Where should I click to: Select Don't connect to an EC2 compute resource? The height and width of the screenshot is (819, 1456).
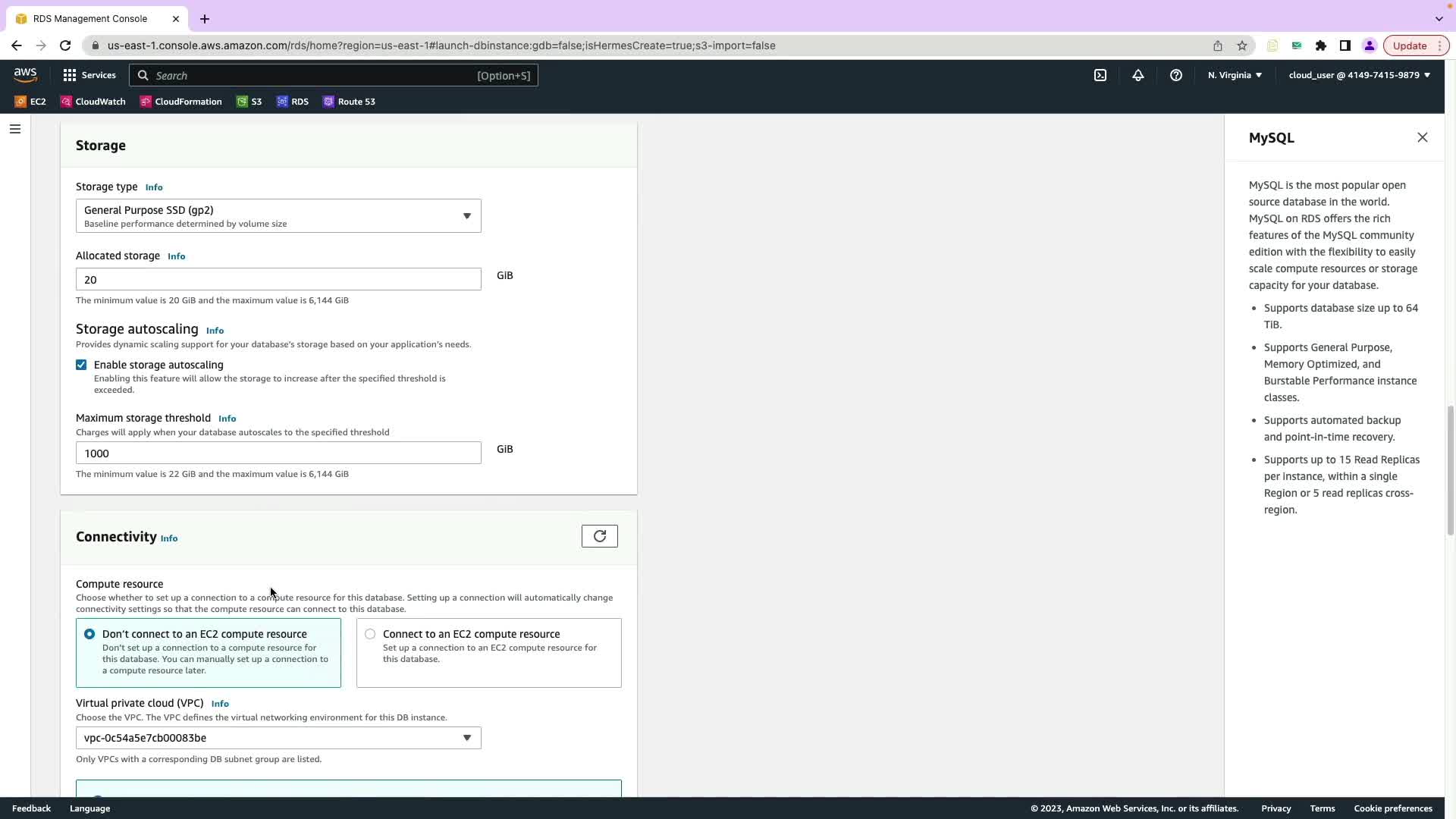click(x=89, y=634)
